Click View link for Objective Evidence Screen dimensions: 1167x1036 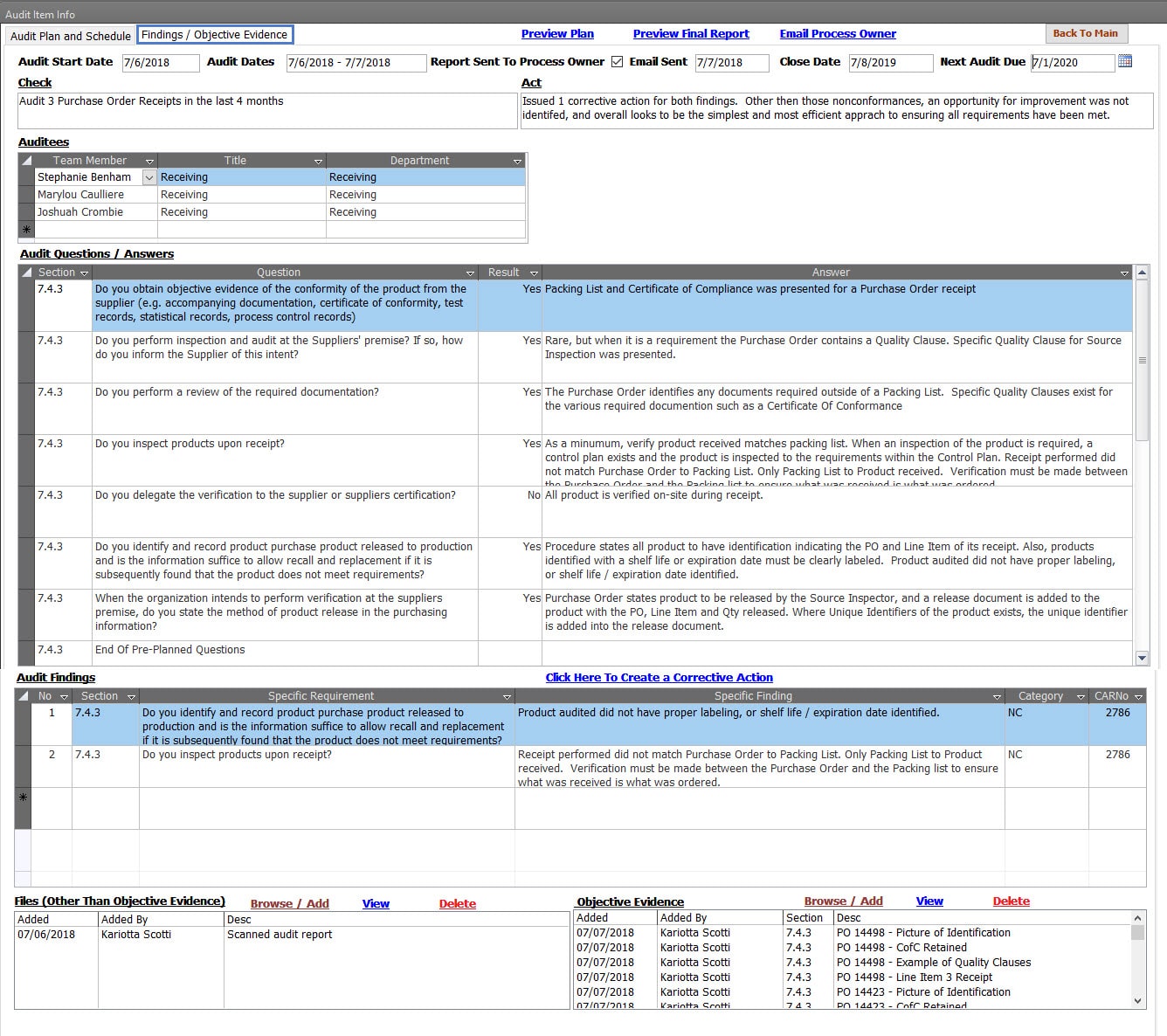point(929,901)
